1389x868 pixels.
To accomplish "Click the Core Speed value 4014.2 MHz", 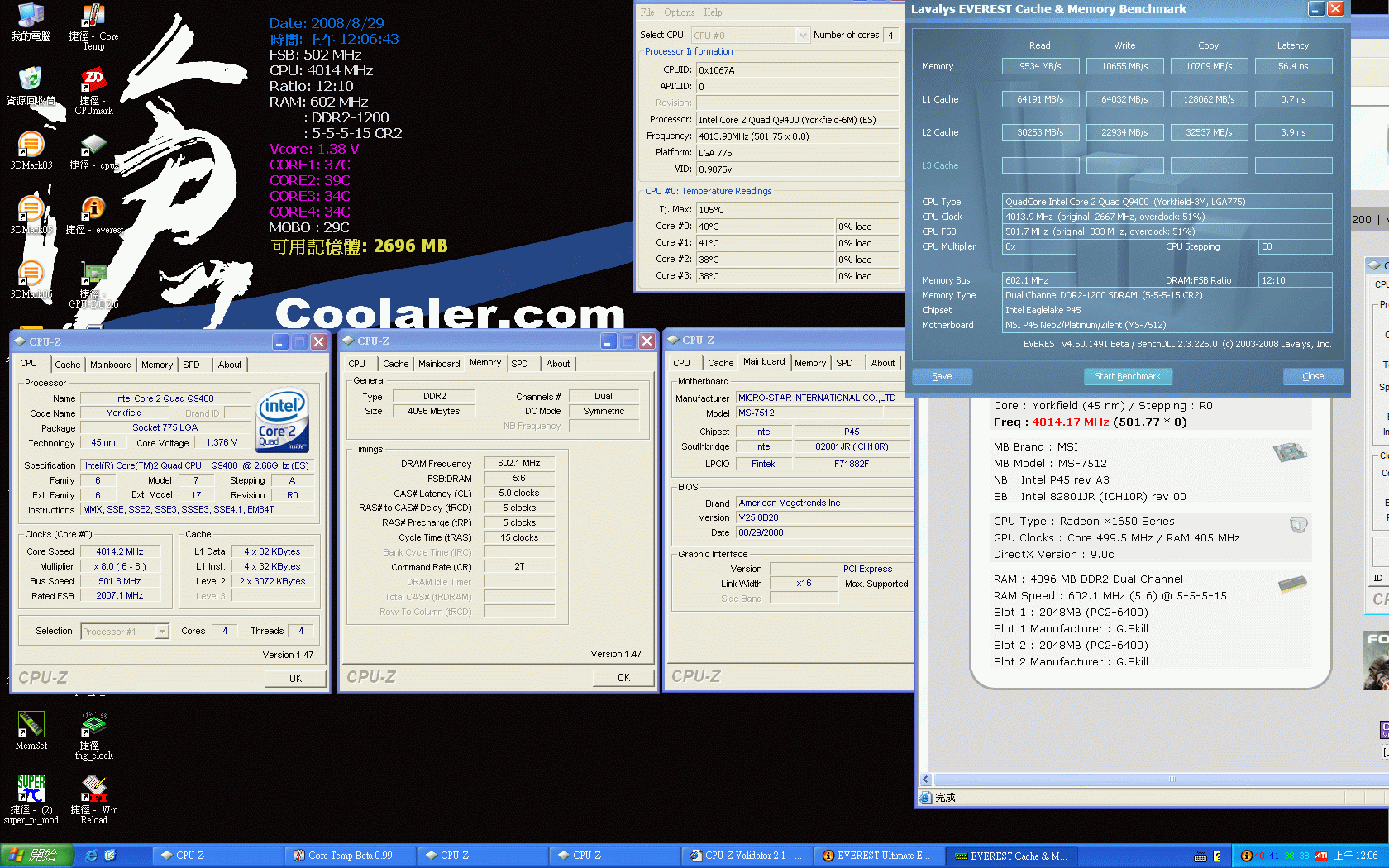I will tap(119, 551).
